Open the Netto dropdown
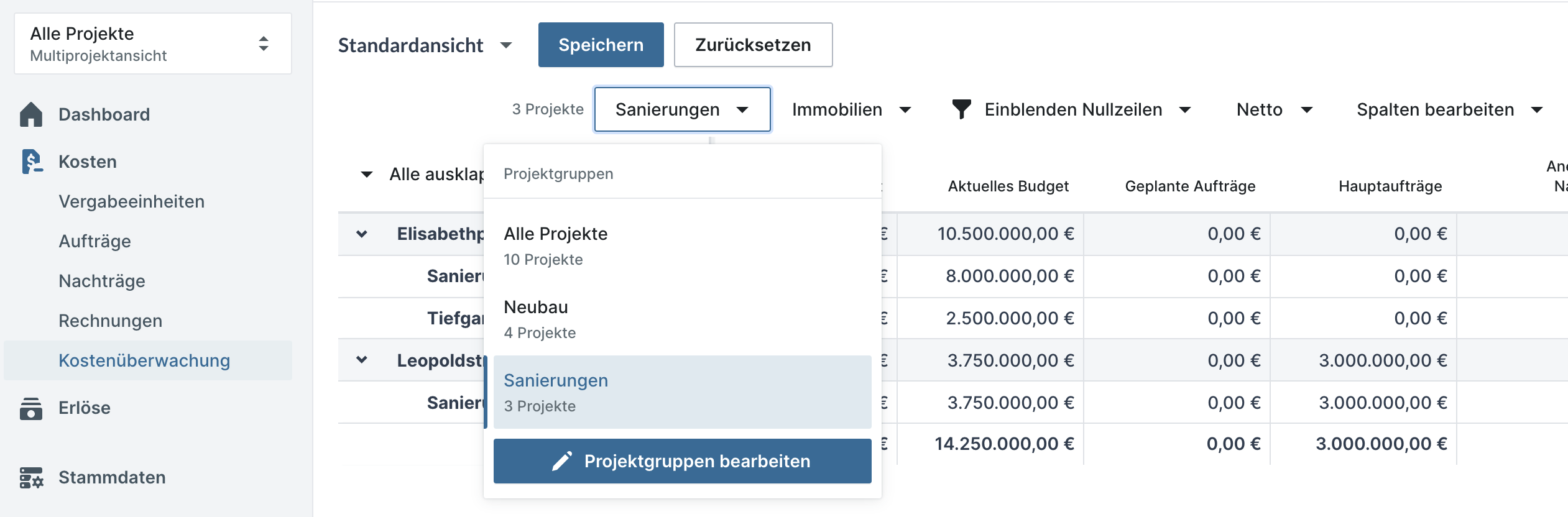1568x517 pixels. coord(1275,110)
